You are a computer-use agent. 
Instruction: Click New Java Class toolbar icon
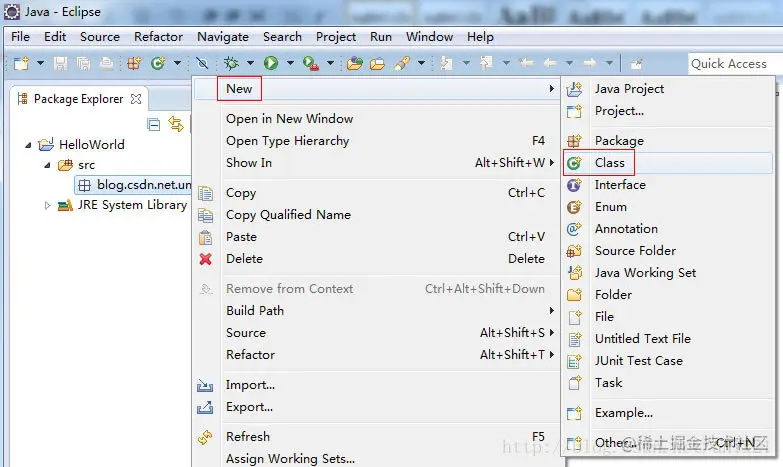pos(158,63)
